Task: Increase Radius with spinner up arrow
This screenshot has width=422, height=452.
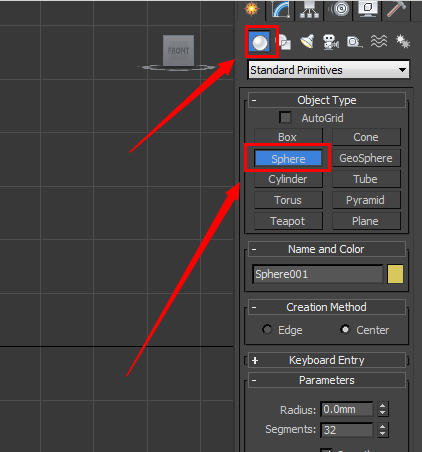Action: (x=383, y=406)
